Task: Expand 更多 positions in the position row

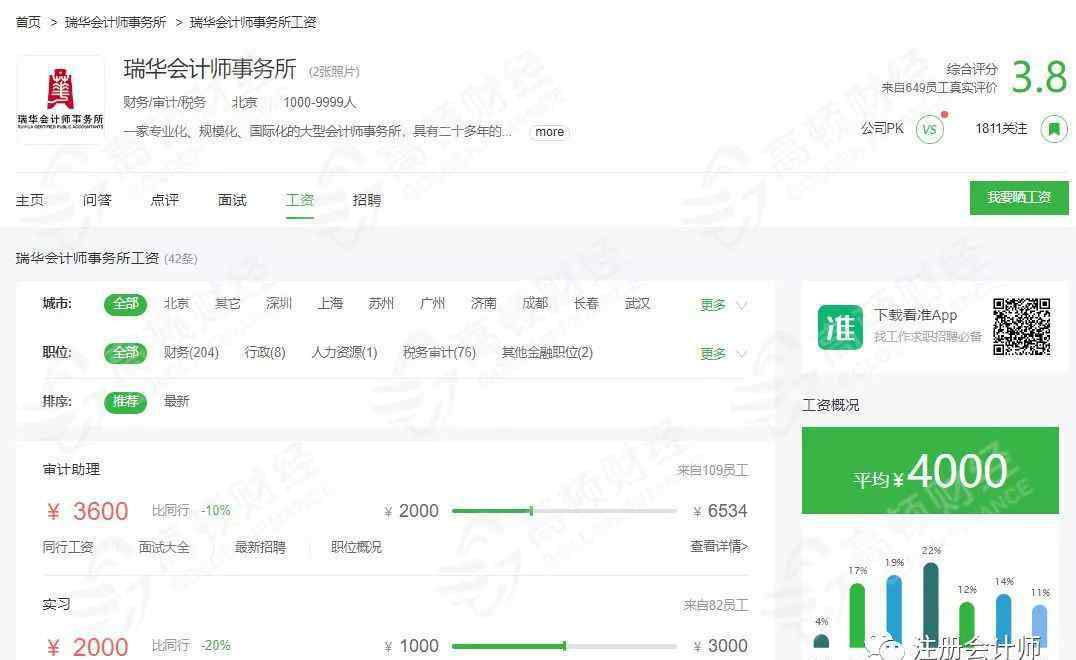Action: tap(723, 353)
